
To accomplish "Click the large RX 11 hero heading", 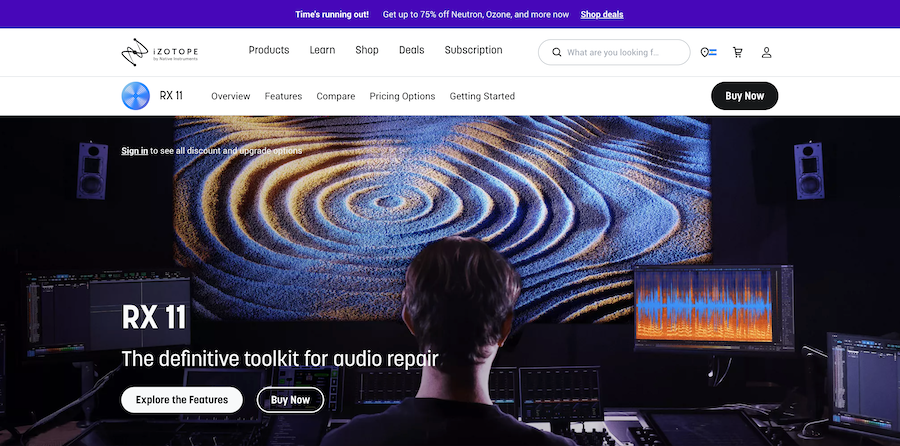I will coord(154,317).
